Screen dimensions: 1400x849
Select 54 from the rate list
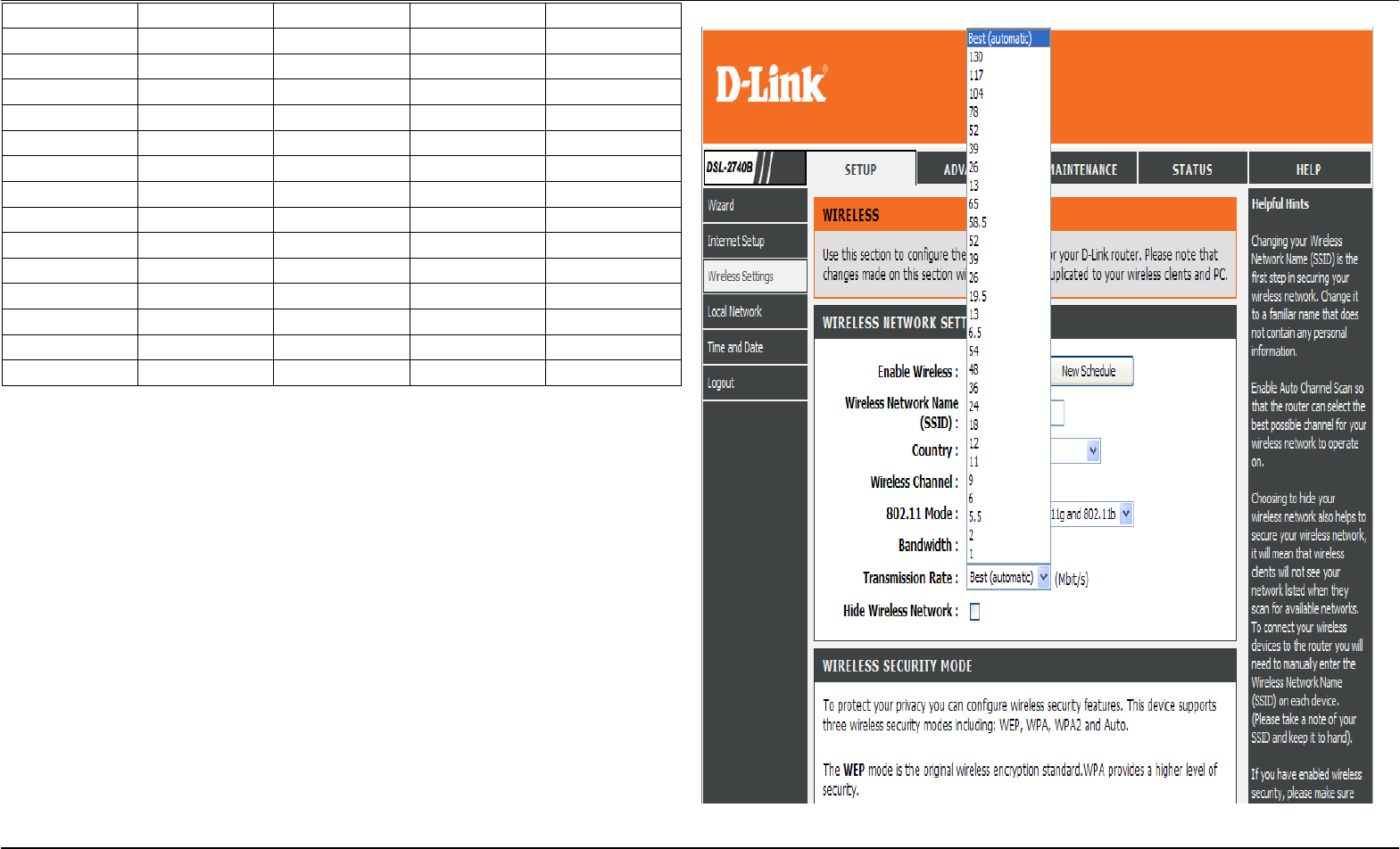(x=1008, y=351)
